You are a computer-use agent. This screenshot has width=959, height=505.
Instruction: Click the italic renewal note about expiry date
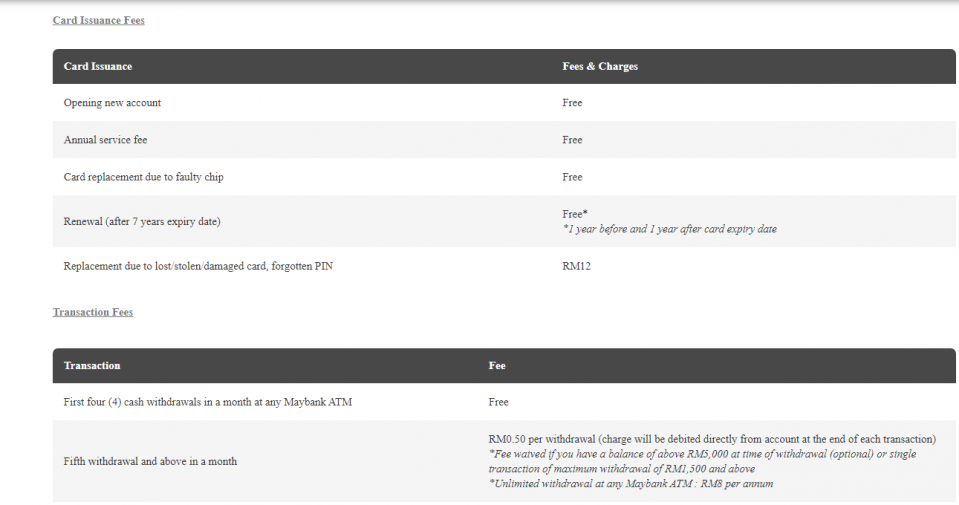click(x=670, y=229)
